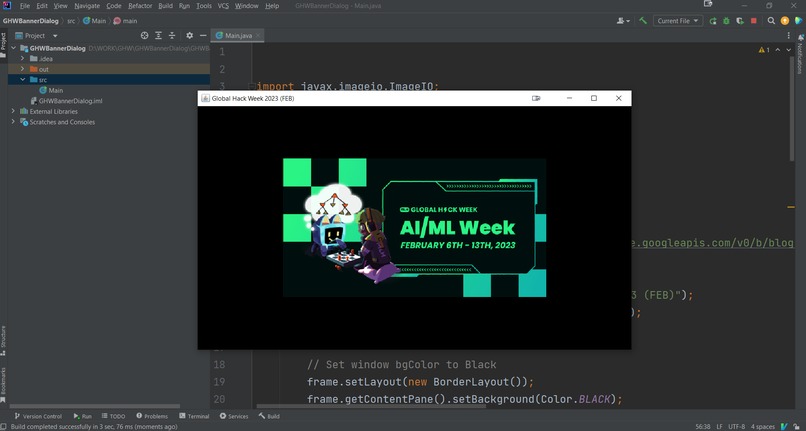Click the Collapse All icon in Project panel
Screen dimensions: 806x431
coord(172,35)
